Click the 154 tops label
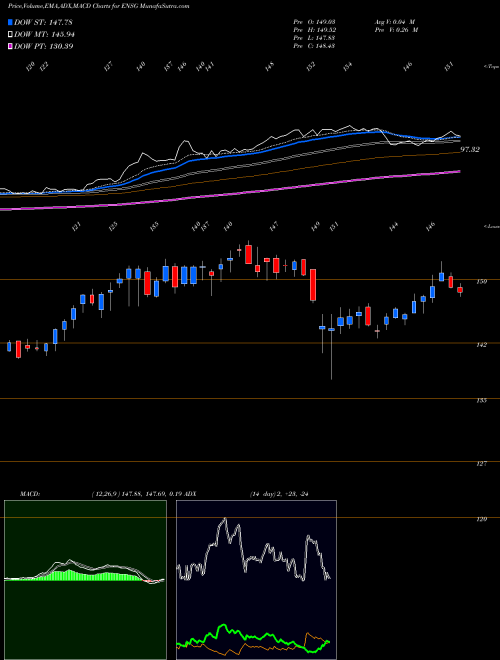The height and width of the screenshot is (660, 500). coord(348,67)
